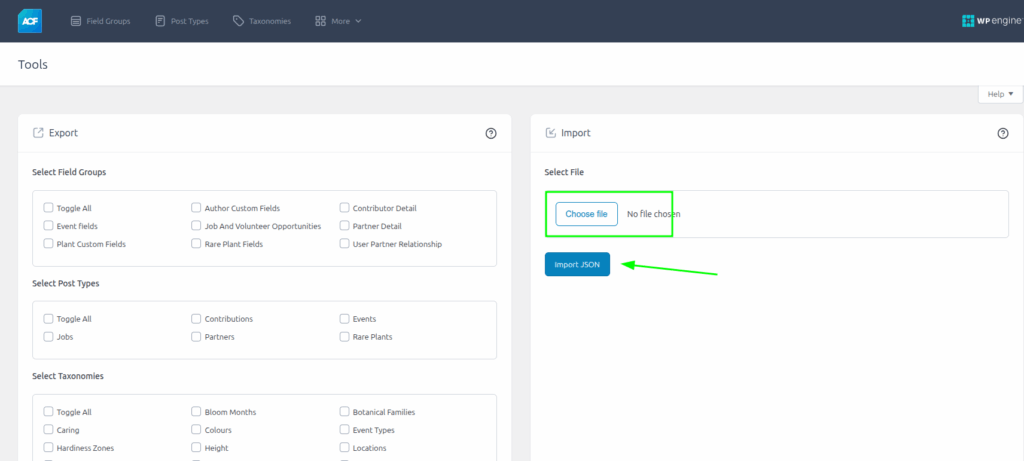Open help icon in Export panel
The image size is (1024, 461).
click(x=491, y=133)
